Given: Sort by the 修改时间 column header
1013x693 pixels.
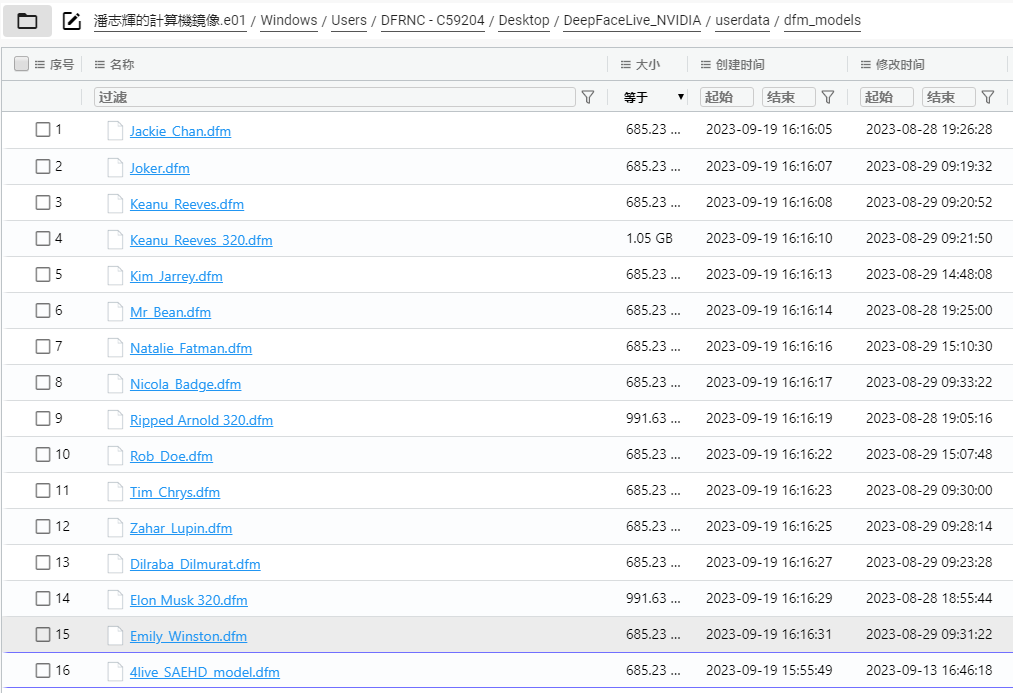Looking at the screenshot, I should [900, 65].
